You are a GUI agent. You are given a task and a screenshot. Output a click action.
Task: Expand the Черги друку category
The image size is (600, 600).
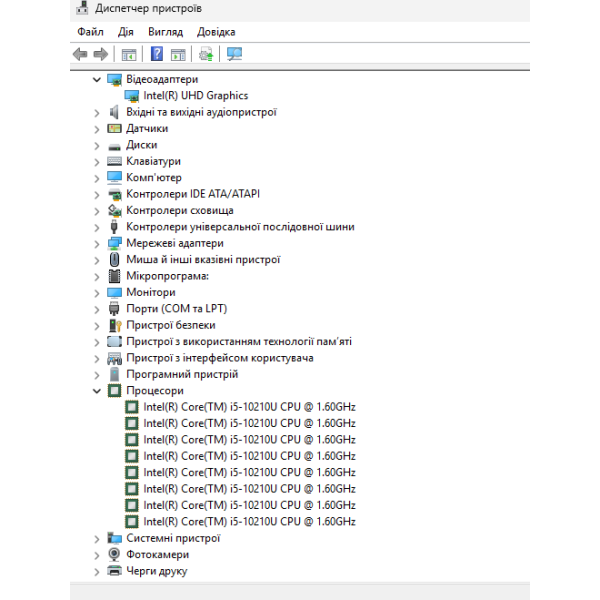(x=96, y=572)
